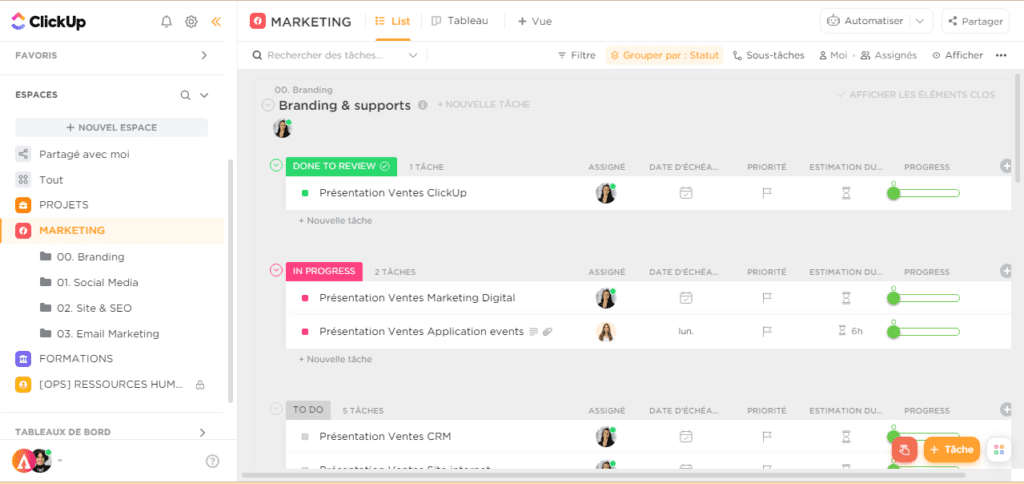Screen dimensions: 1024x484
Task: Collapse sidebar with double chevron icon
Action: tap(216, 21)
